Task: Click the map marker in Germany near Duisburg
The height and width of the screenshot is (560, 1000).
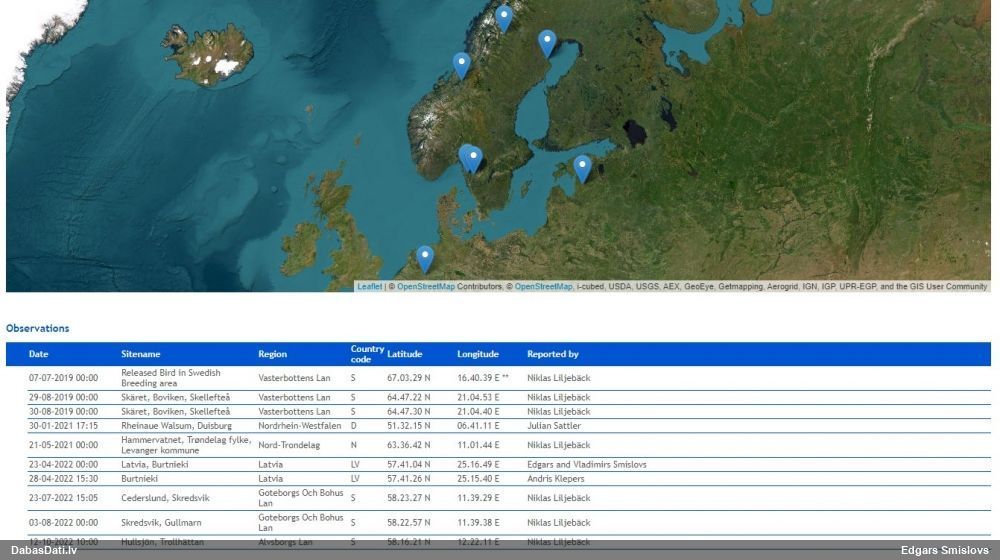Action: (x=425, y=258)
